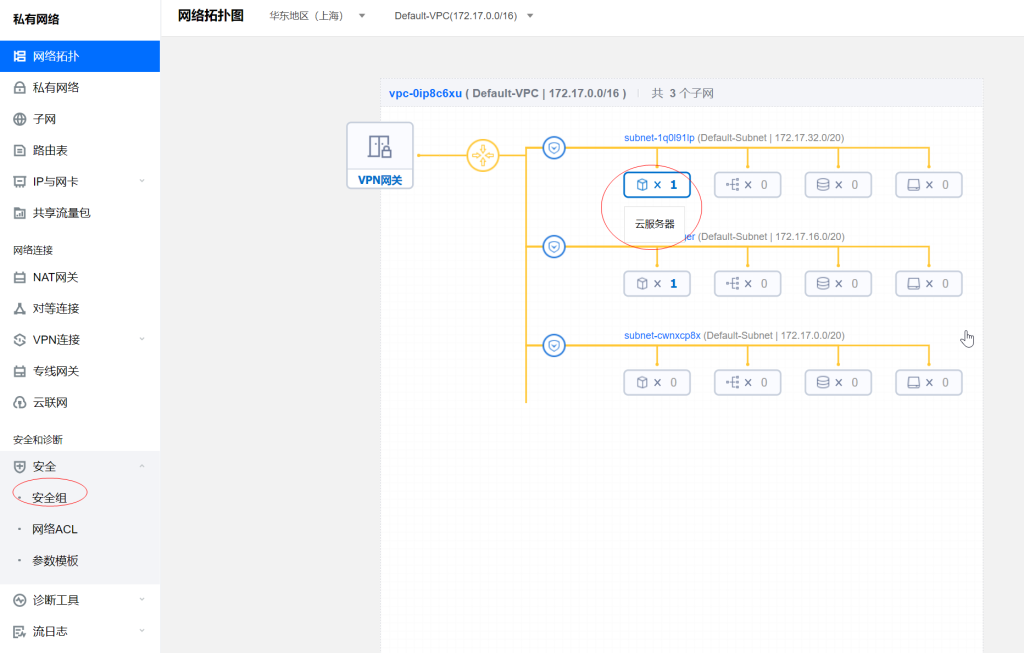The height and width of the screenshot is (653, 1024).
Task: Expand the 诊断工具 submenu
Action: tap(142, 599)
